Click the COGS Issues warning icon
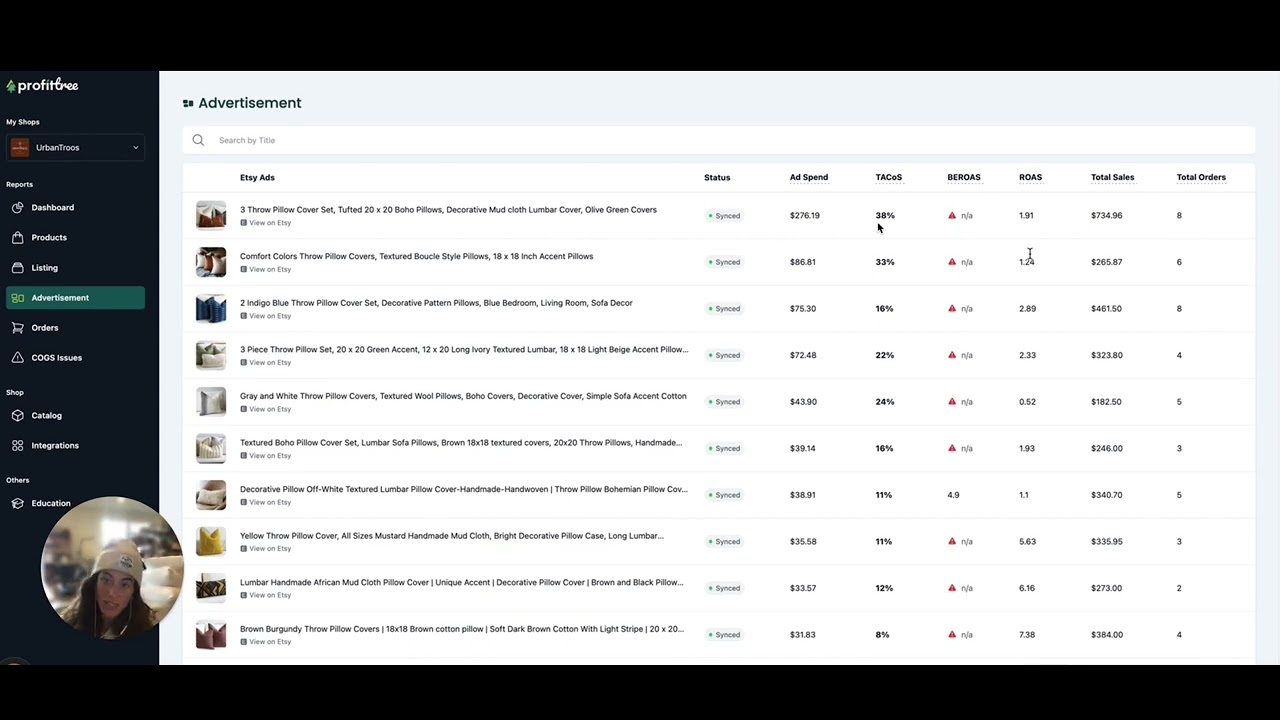This screenshot has width=1280, height=720. 18,358
